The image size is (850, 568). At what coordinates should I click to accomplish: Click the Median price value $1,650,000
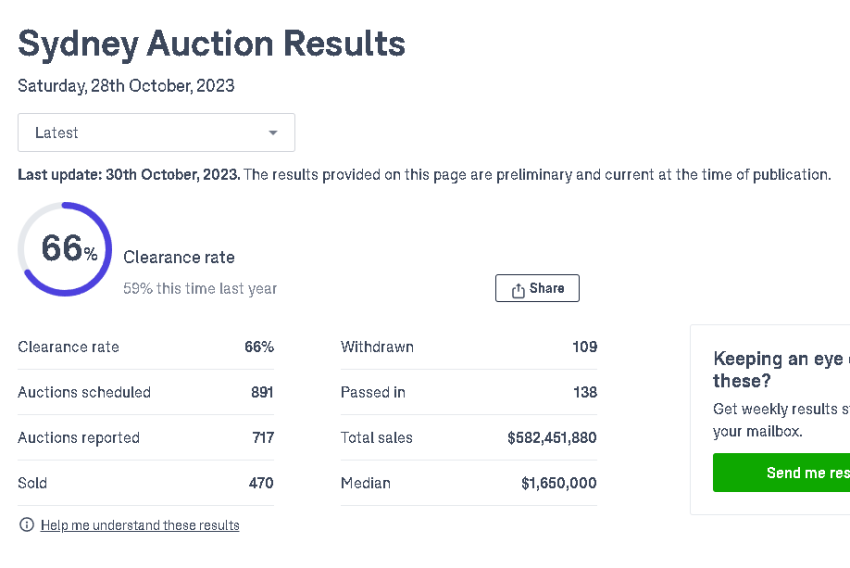559,483
